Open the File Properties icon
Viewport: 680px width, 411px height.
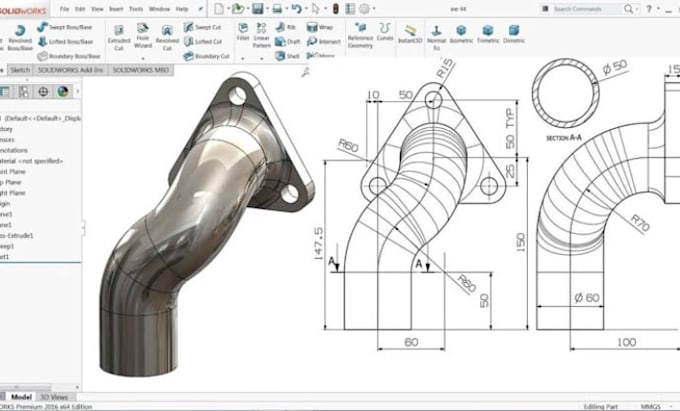(x=350, y=9)
